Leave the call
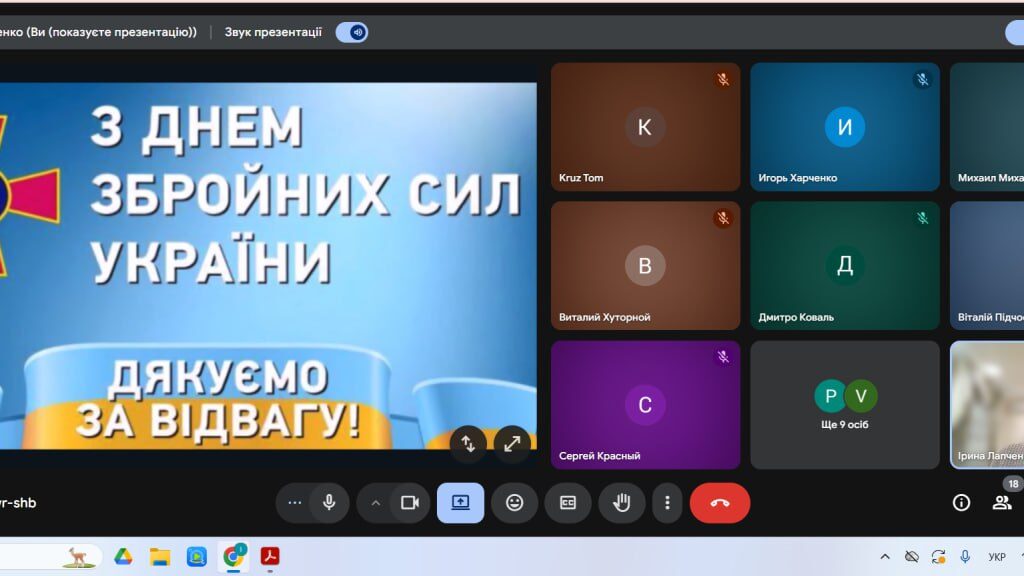The height and width of the screenshot is (576, 1024). click(x=720, y=504)
